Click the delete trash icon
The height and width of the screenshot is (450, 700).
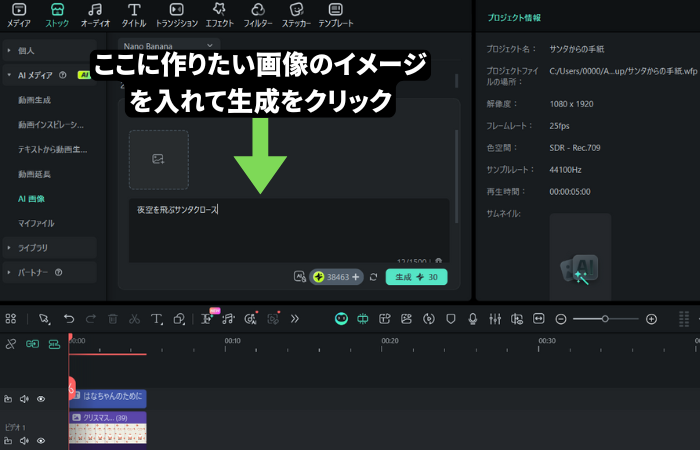click(x=113, y=319)
